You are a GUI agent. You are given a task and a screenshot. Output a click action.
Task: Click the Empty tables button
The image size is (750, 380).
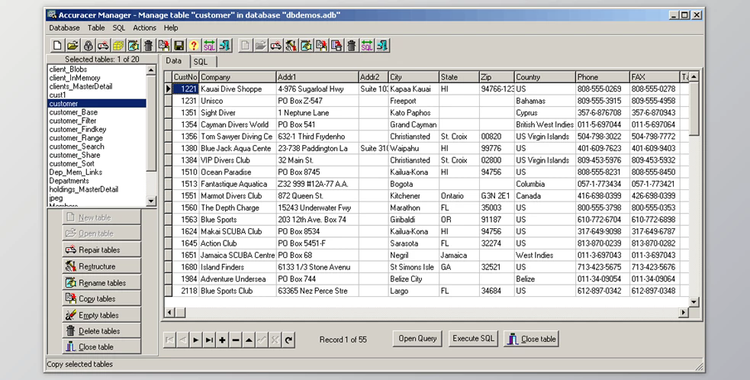(x=101, y=315)
